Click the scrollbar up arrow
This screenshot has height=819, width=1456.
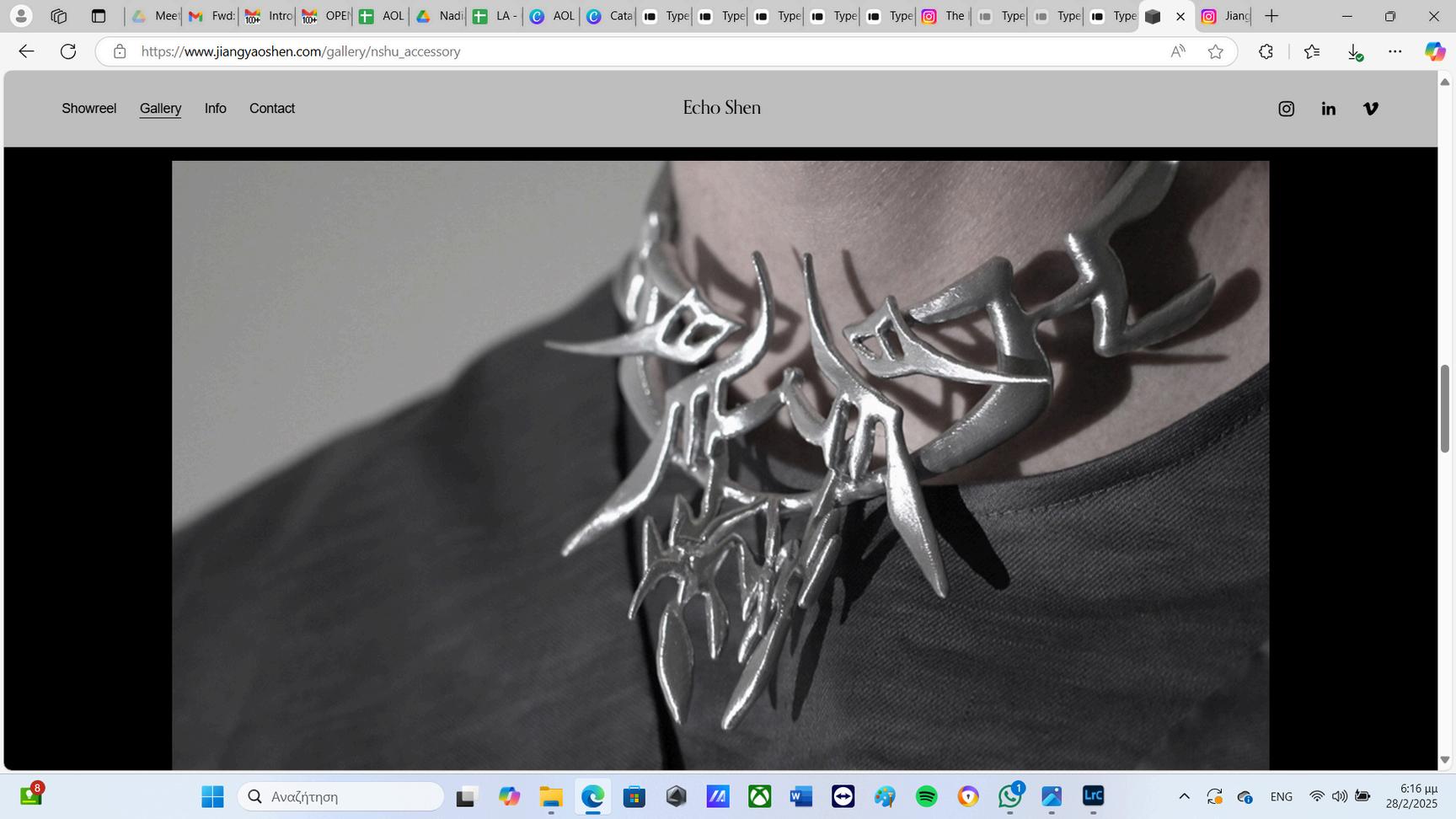point(1445,82)
